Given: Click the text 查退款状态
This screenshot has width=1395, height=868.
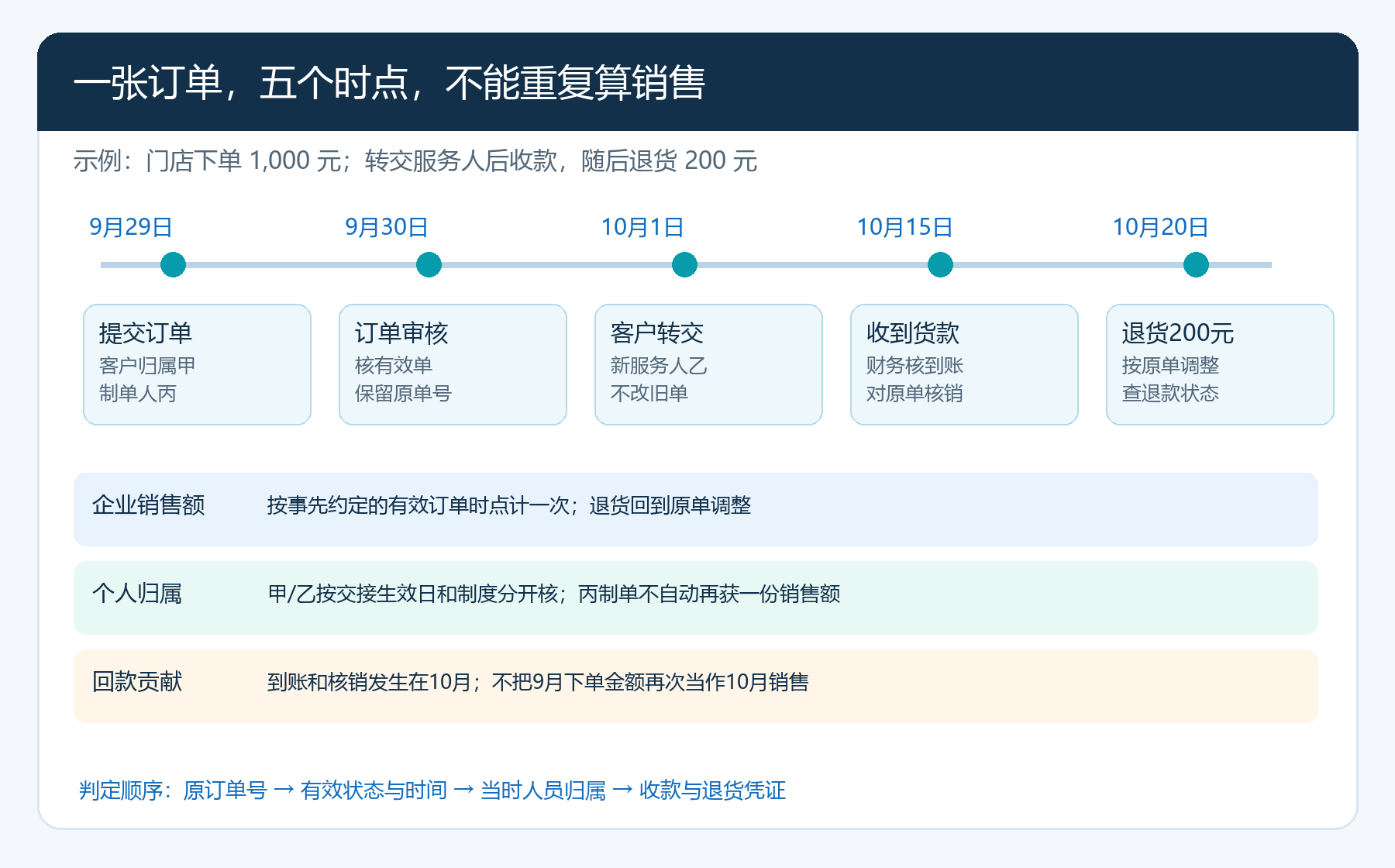Looking at the screenshot, I should pyautogui.click(x=1170, y=393).
